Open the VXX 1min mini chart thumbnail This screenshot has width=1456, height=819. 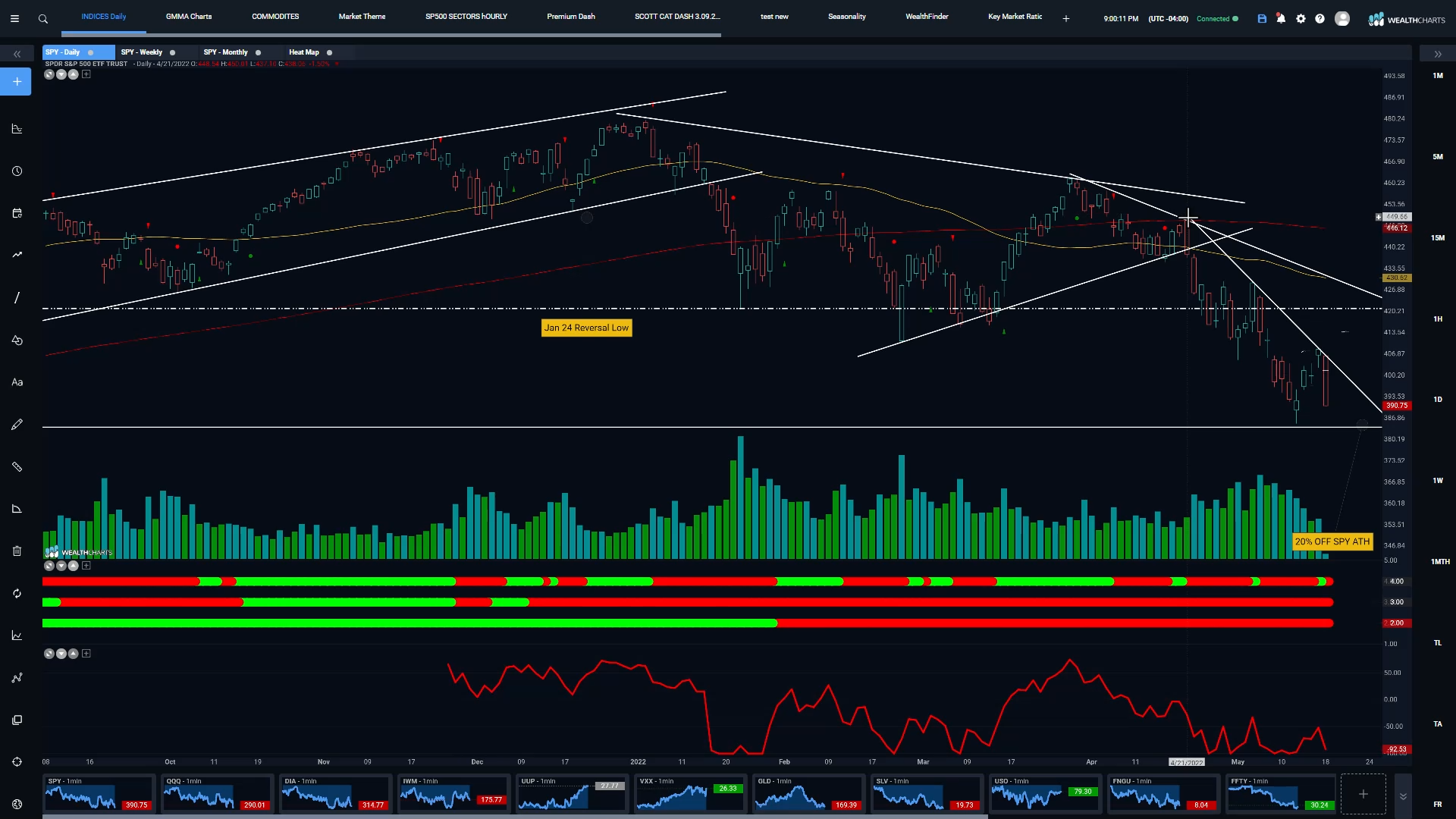690,793
